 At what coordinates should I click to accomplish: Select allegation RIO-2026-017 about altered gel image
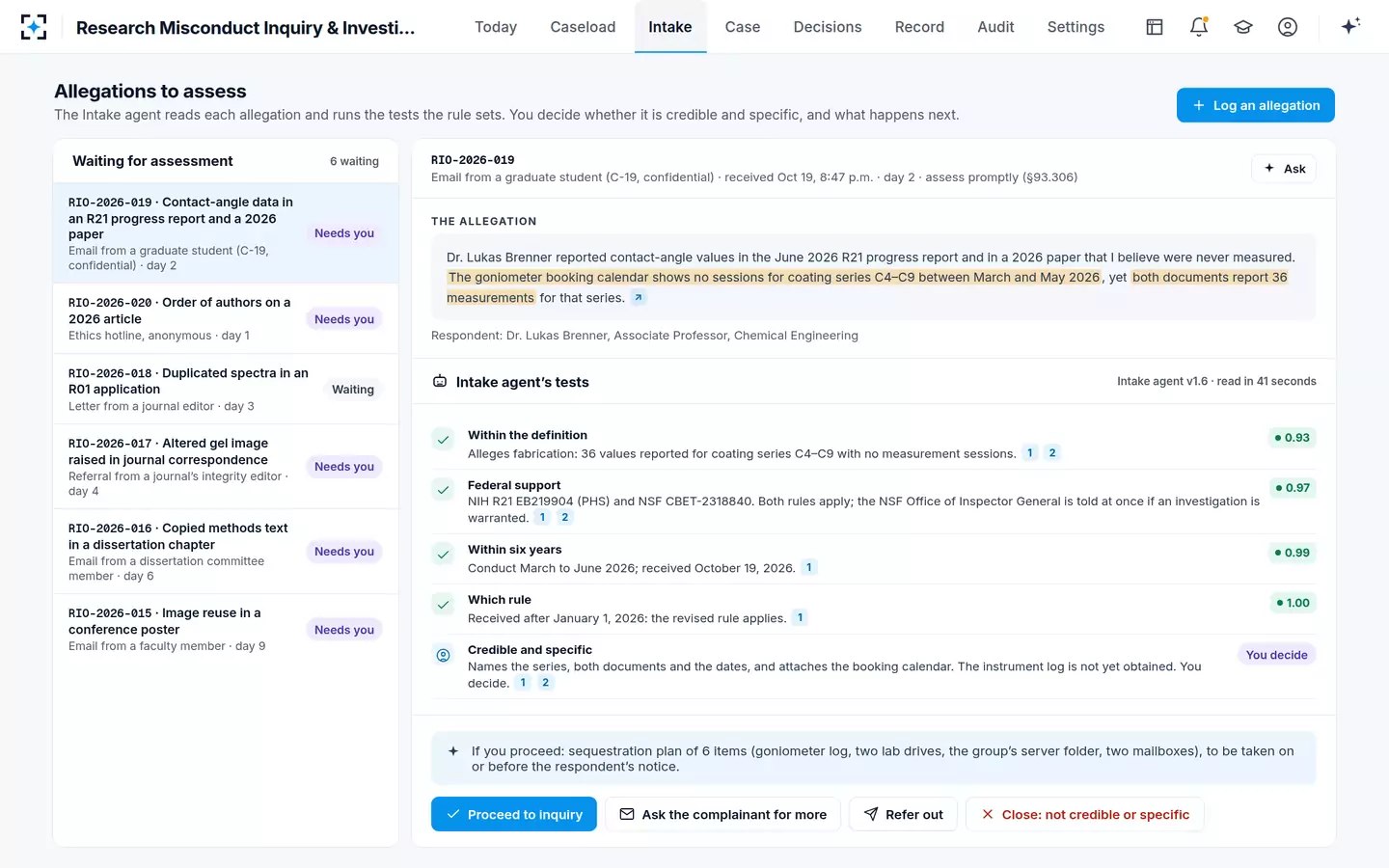(226, 467)
